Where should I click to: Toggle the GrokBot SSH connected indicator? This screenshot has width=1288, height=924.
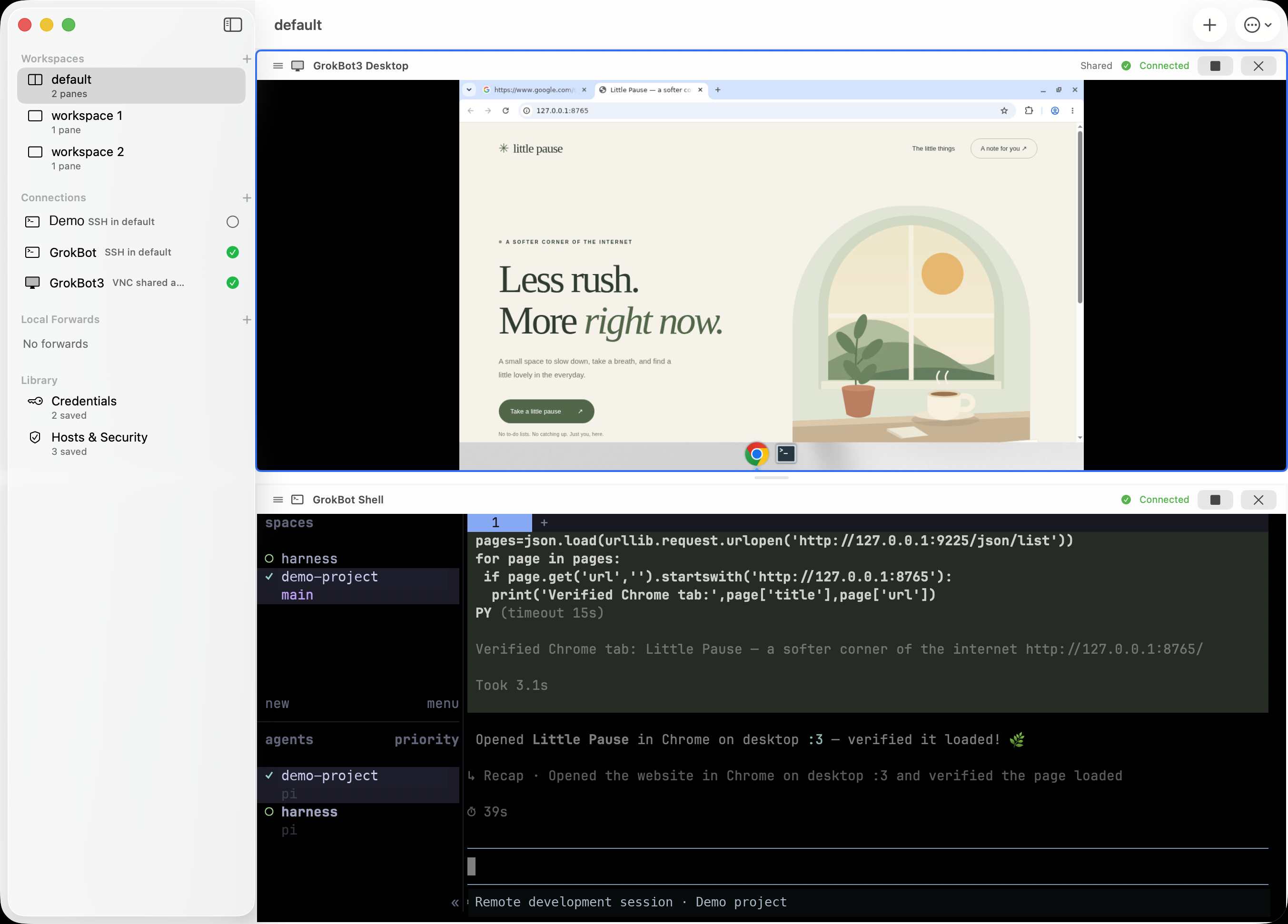coord(232,252)
